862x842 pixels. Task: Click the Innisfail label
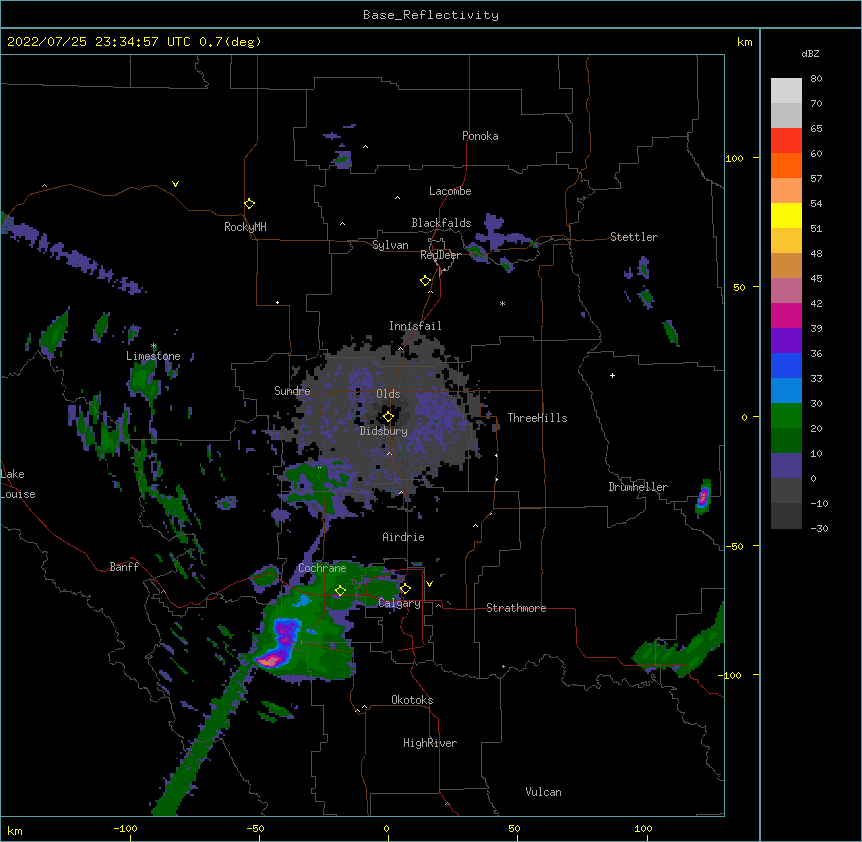tap(415, 326)
